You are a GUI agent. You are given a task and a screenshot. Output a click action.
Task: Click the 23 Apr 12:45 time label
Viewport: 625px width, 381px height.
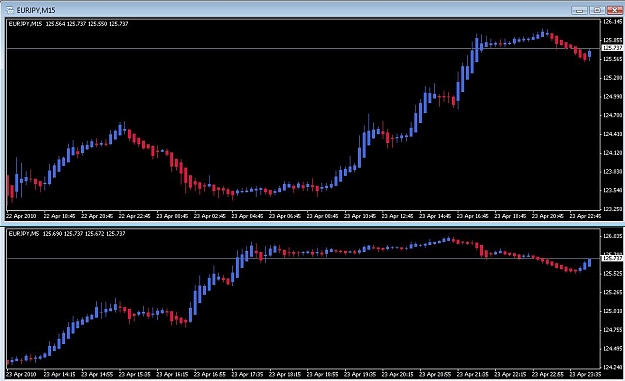[x=397, y=216]
